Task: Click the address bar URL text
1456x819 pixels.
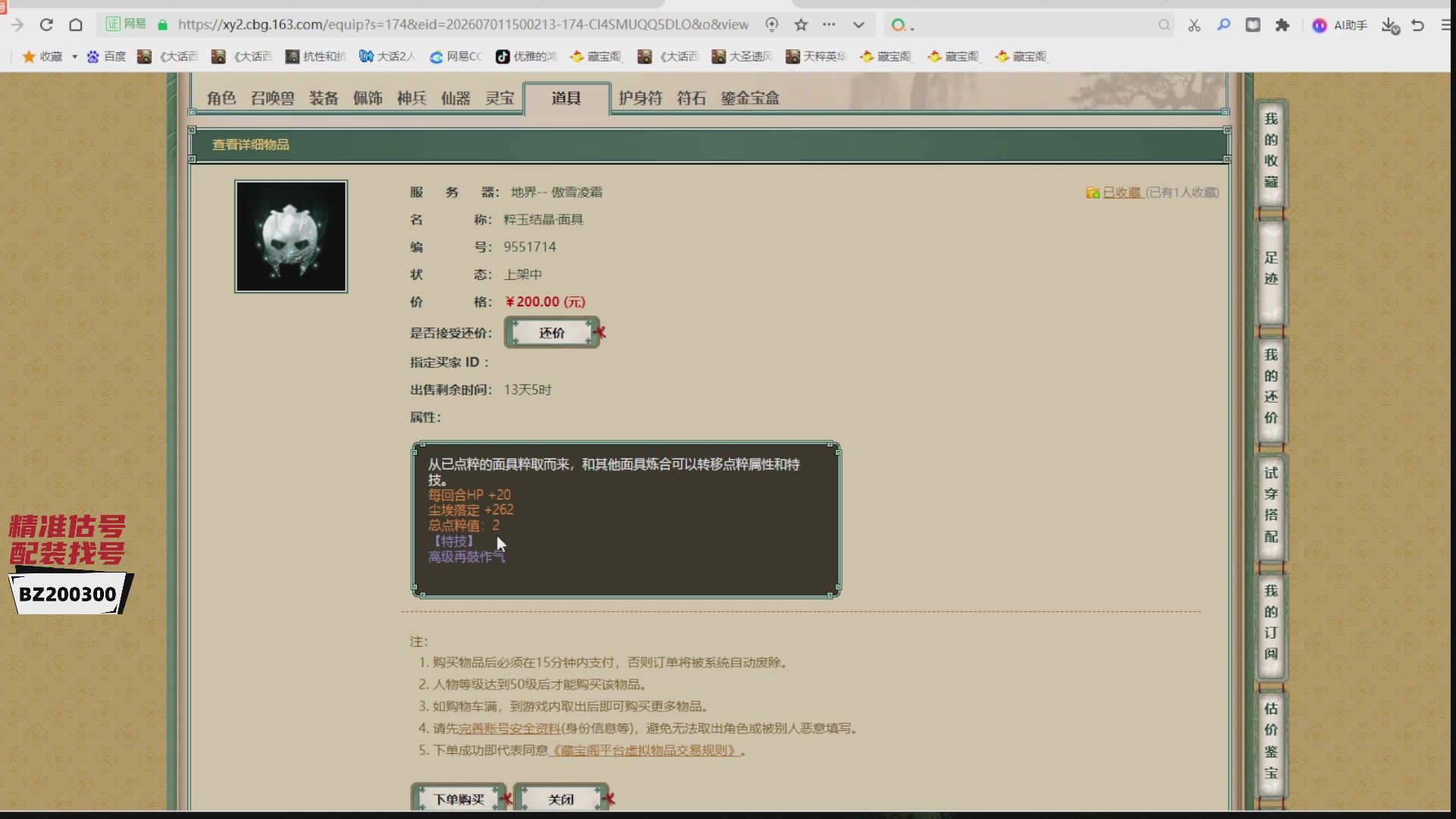Action: (463, 25)
